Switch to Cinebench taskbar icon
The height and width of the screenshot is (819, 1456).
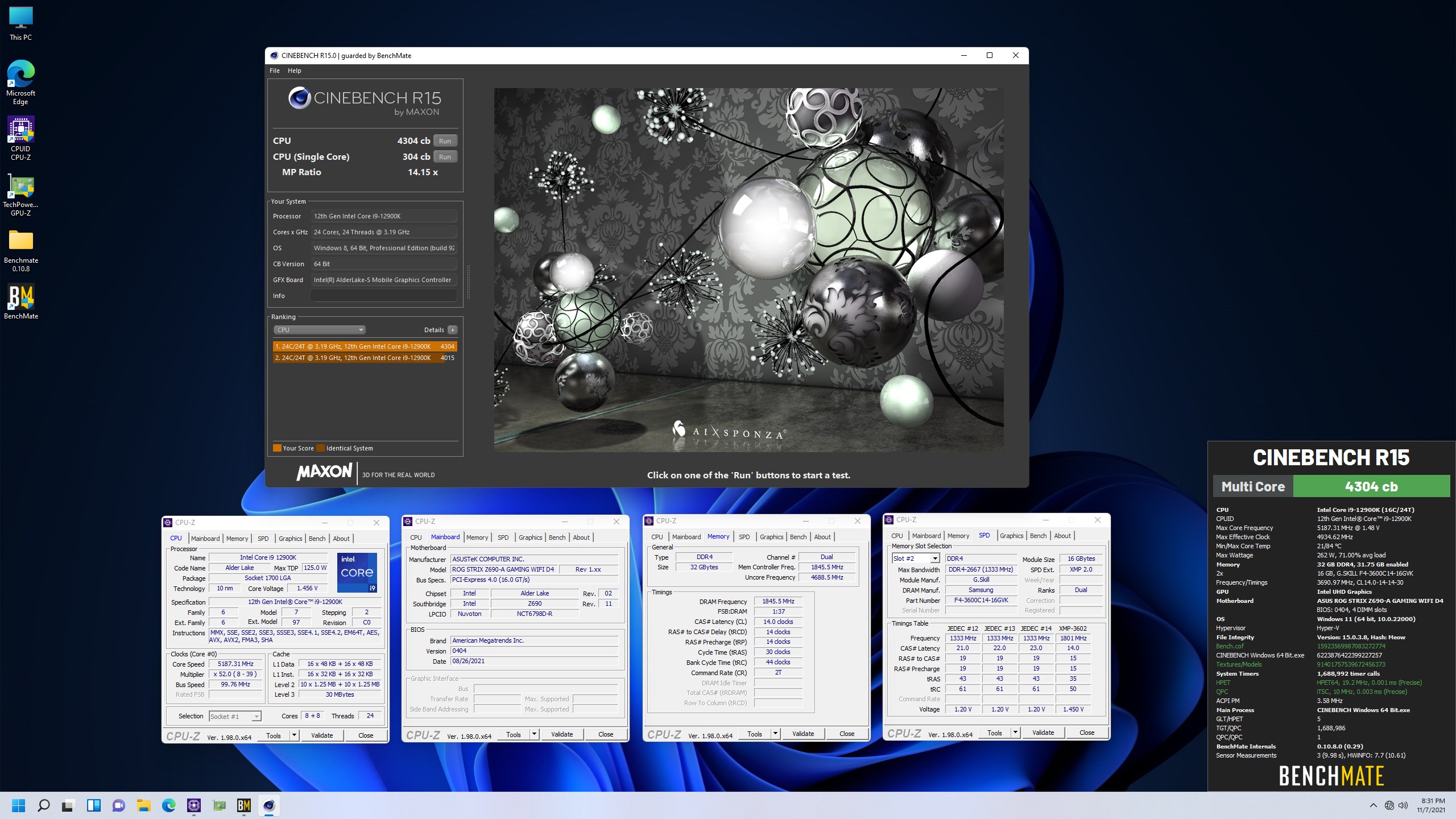[269, 805]
